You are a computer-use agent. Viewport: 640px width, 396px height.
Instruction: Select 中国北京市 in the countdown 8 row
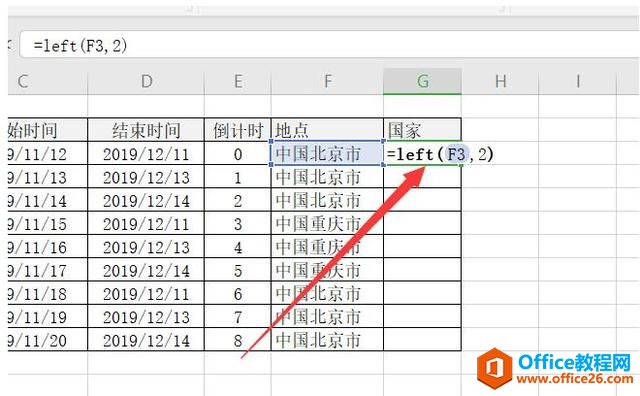pyautogui.click(x=327, y=340)
